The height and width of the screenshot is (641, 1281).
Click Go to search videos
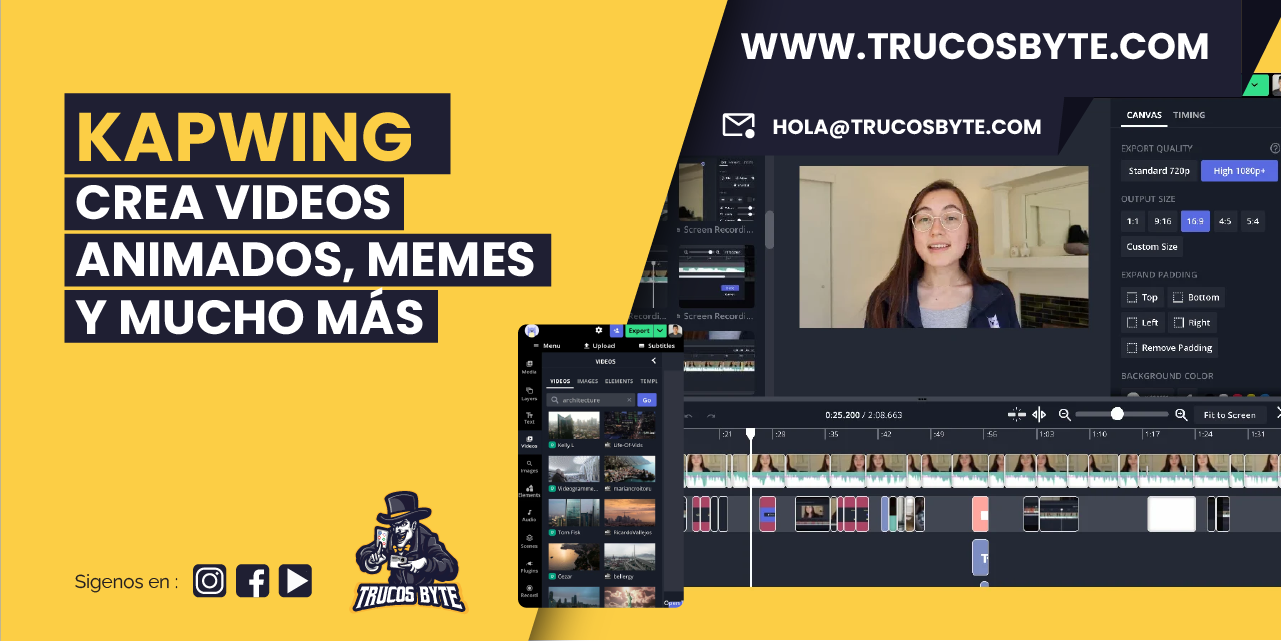(647, 400)
